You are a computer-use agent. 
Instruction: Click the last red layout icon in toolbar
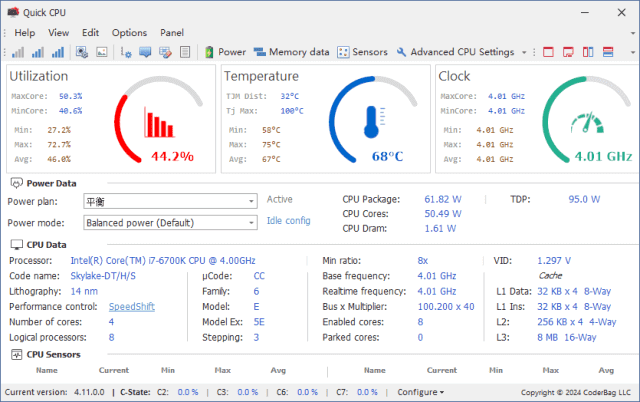pyautogui.click(x=607, y=52)
